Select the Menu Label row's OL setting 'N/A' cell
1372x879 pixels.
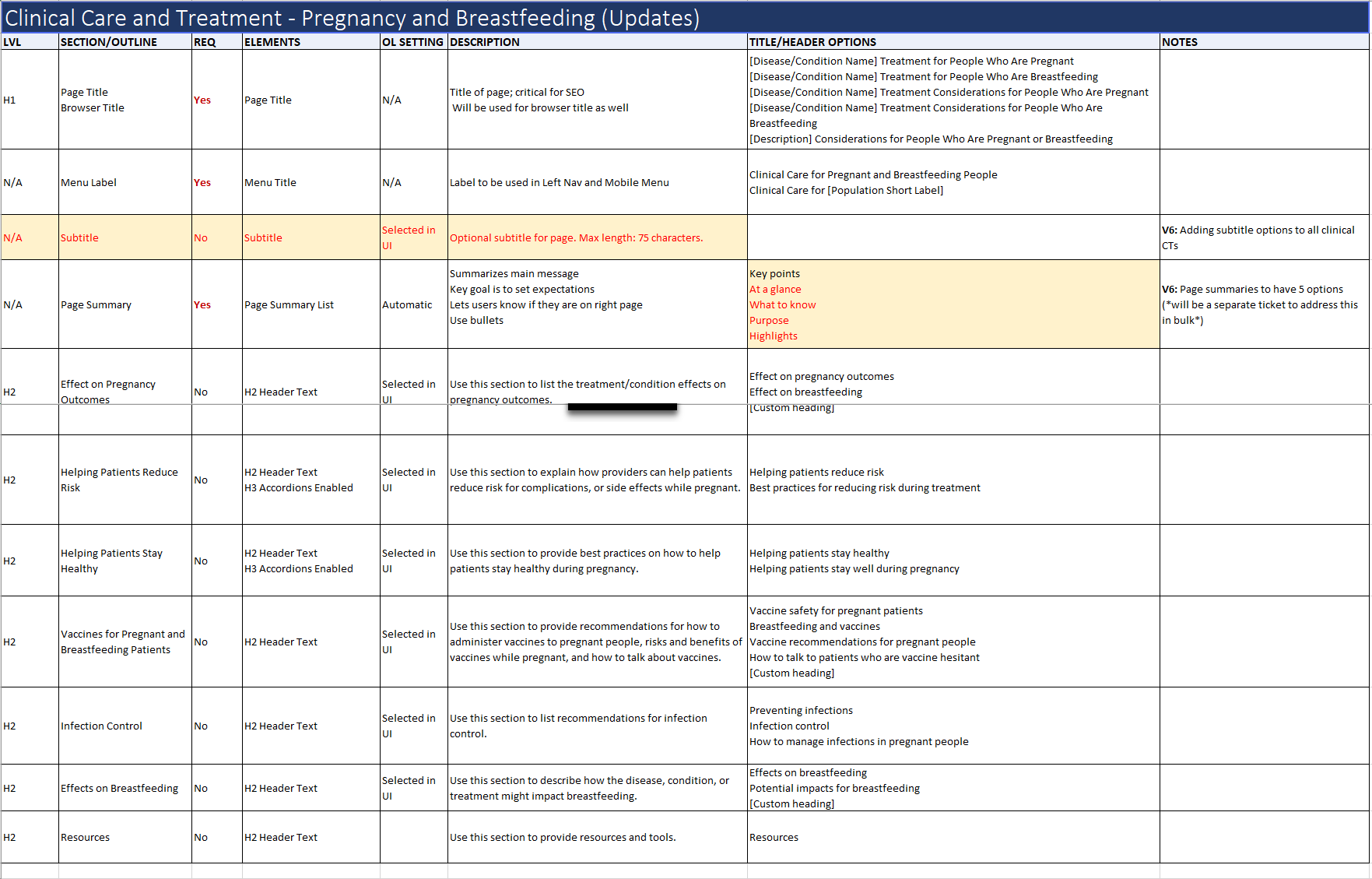click(x=414, y=182)
